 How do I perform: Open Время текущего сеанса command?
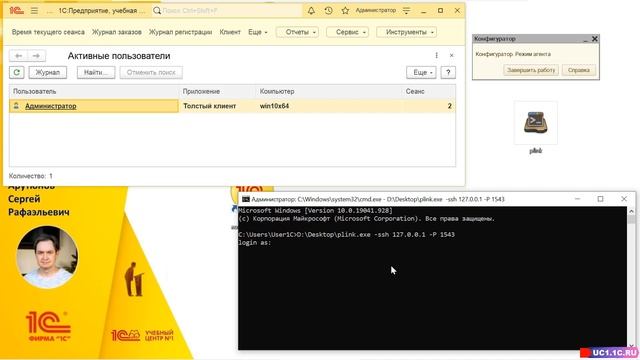point(48,32)
